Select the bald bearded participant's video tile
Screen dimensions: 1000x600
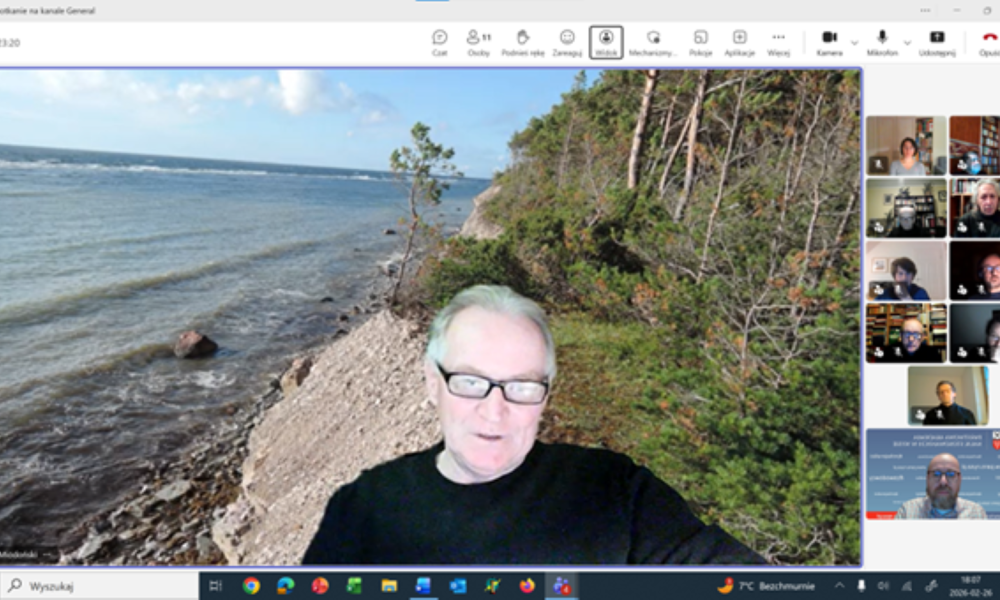[940, 485]
